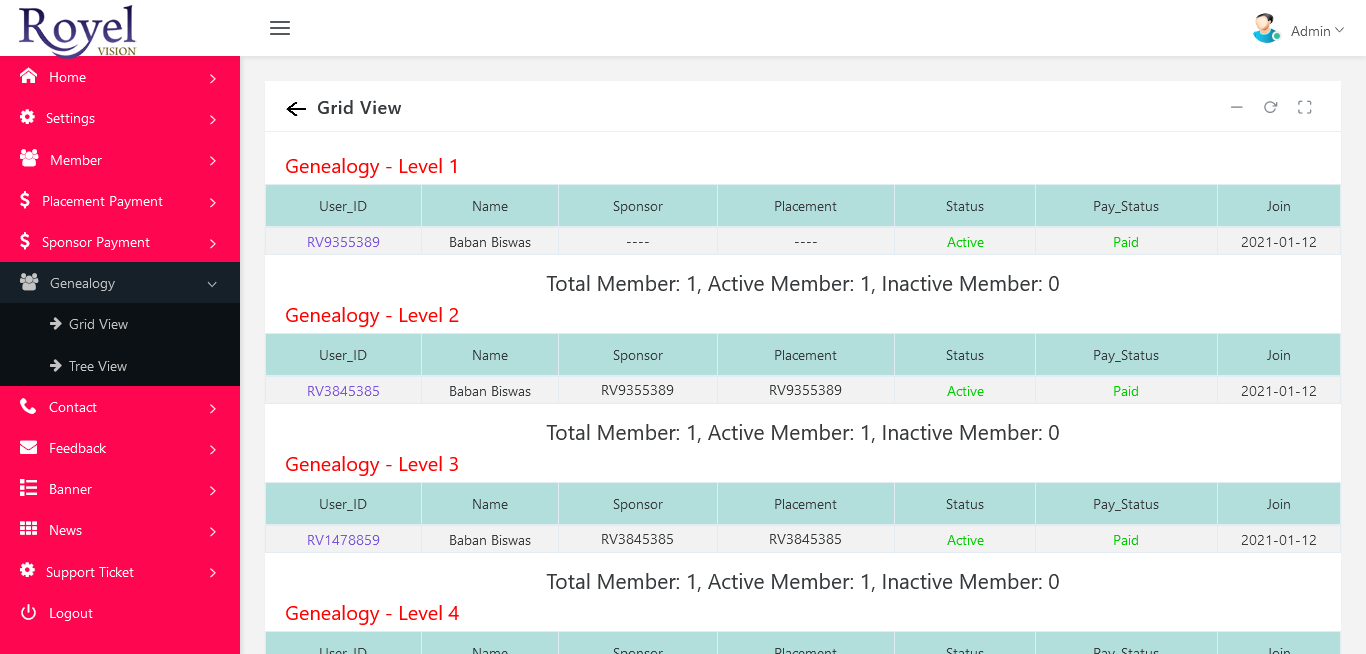This screenshot has width=1366, height=654.
Task: Click the Feedback envelope icon
Action: coord(28,447)
